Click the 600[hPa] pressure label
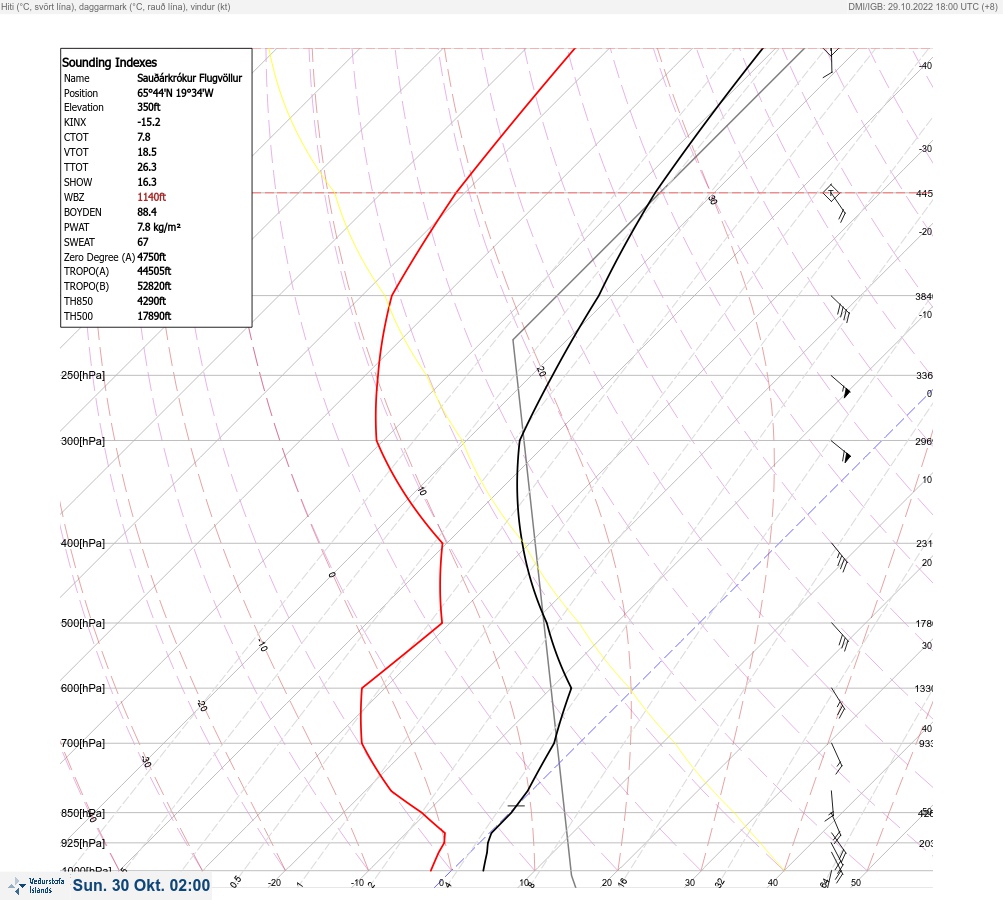 tap(83, 688)
